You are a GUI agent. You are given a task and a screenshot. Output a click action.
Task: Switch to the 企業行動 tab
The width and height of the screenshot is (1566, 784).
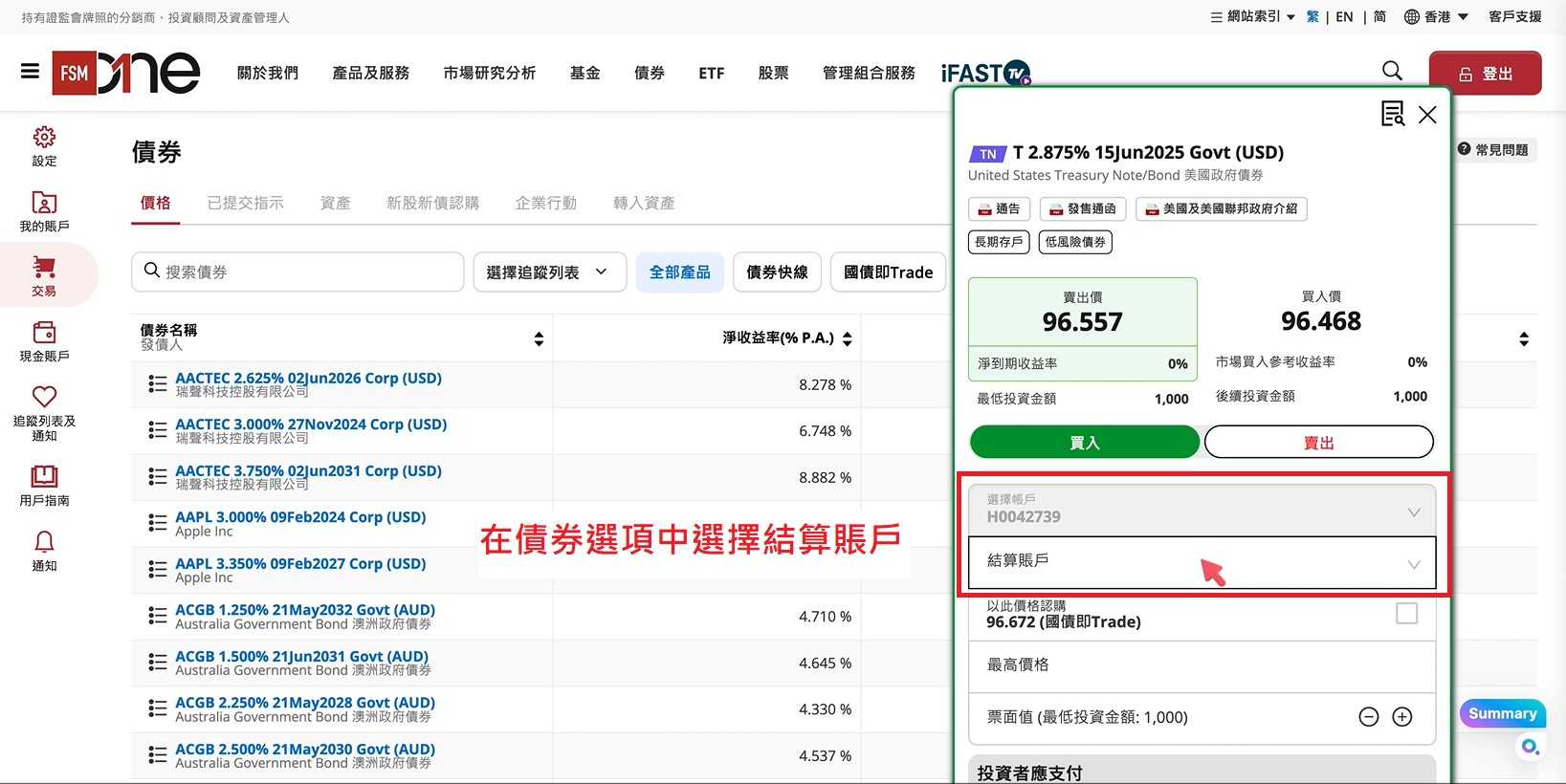coord(546,203)
